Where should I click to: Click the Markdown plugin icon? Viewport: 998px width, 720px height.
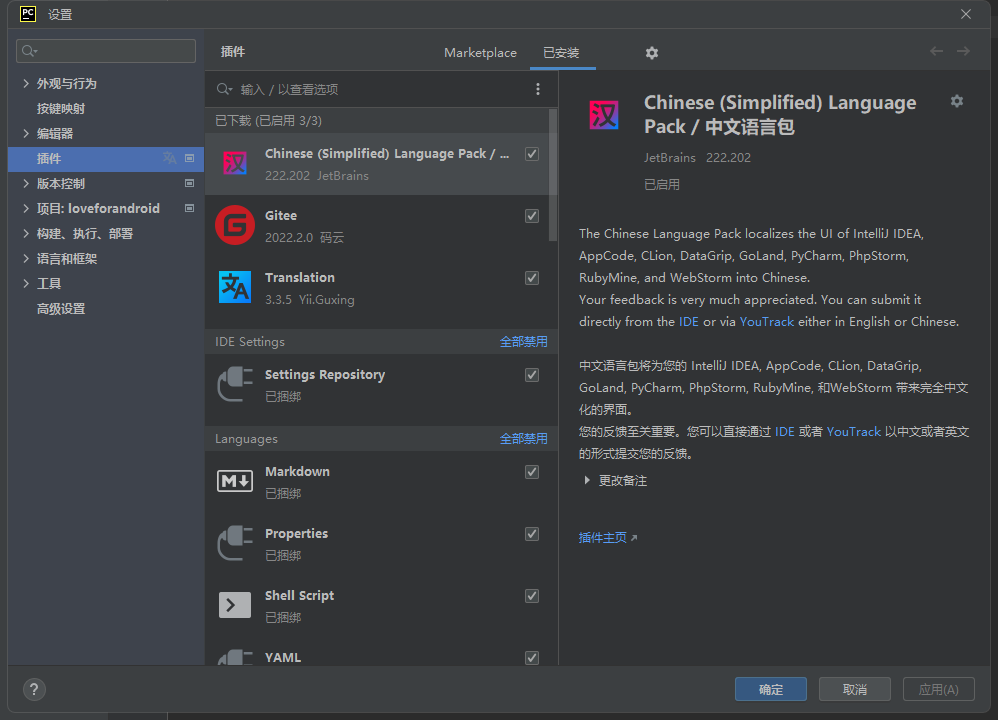[235, 481]
